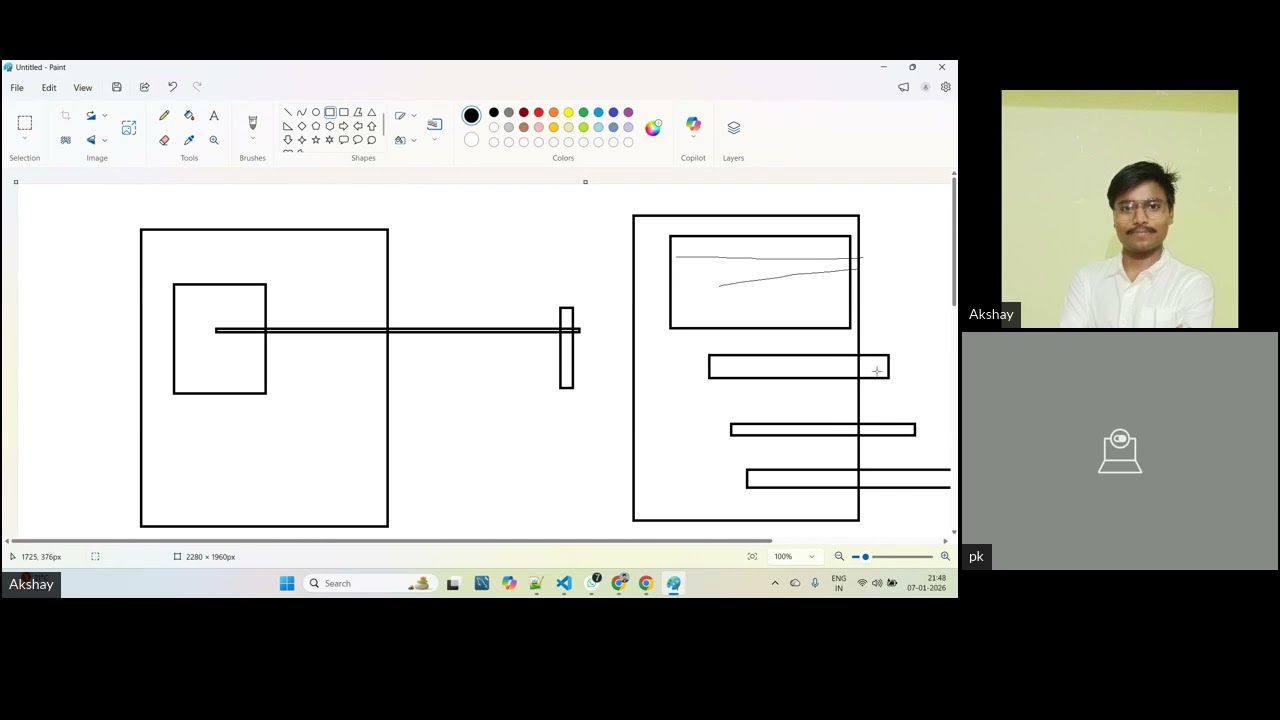Select the Line shape
This screenshot has width=1280, height=720.
tap(288, 113)
